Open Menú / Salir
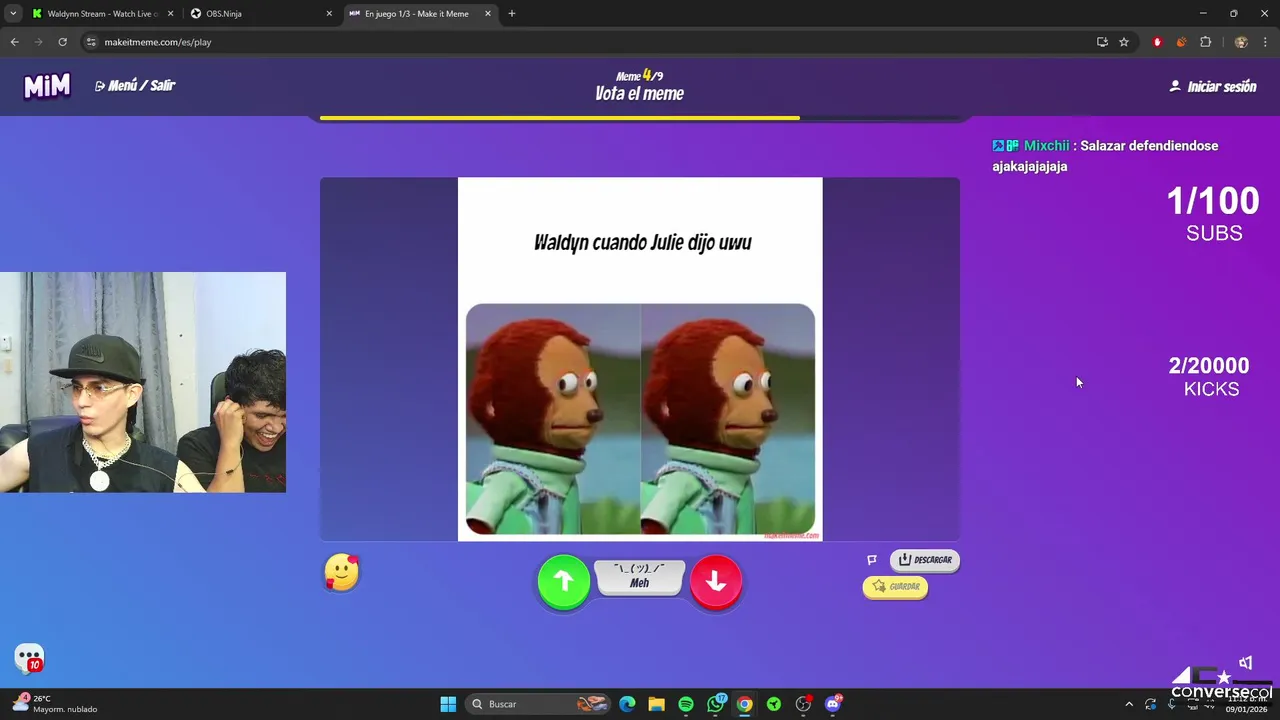This screenshot has width=1280, height=720. (x=135, y=86)
